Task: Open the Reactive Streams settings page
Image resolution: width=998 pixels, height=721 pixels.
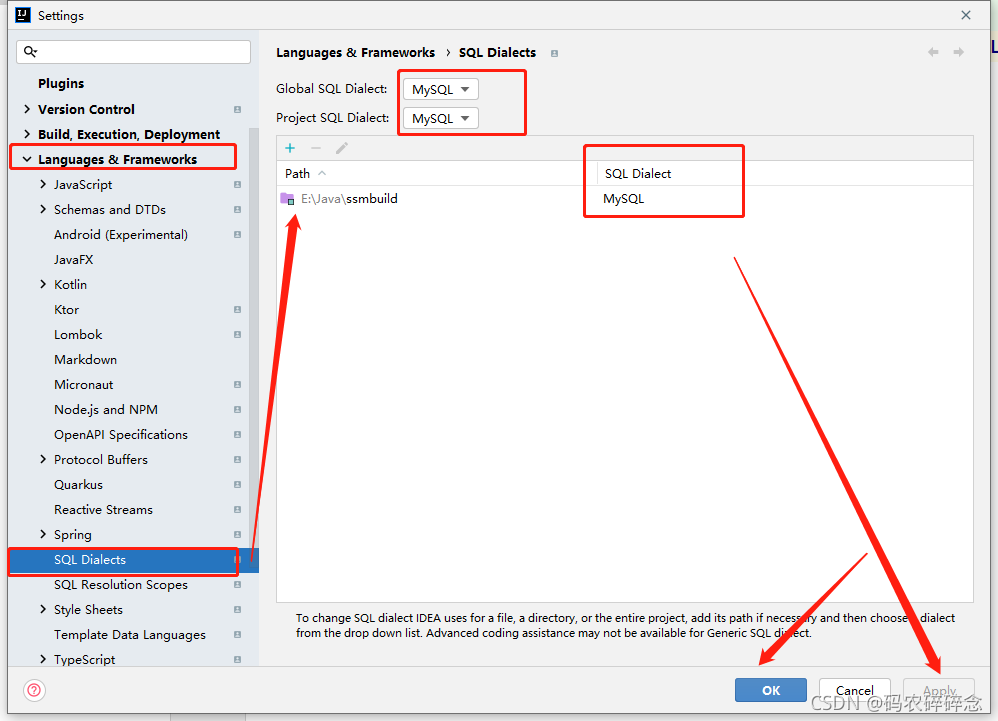Action: point(103,510)
